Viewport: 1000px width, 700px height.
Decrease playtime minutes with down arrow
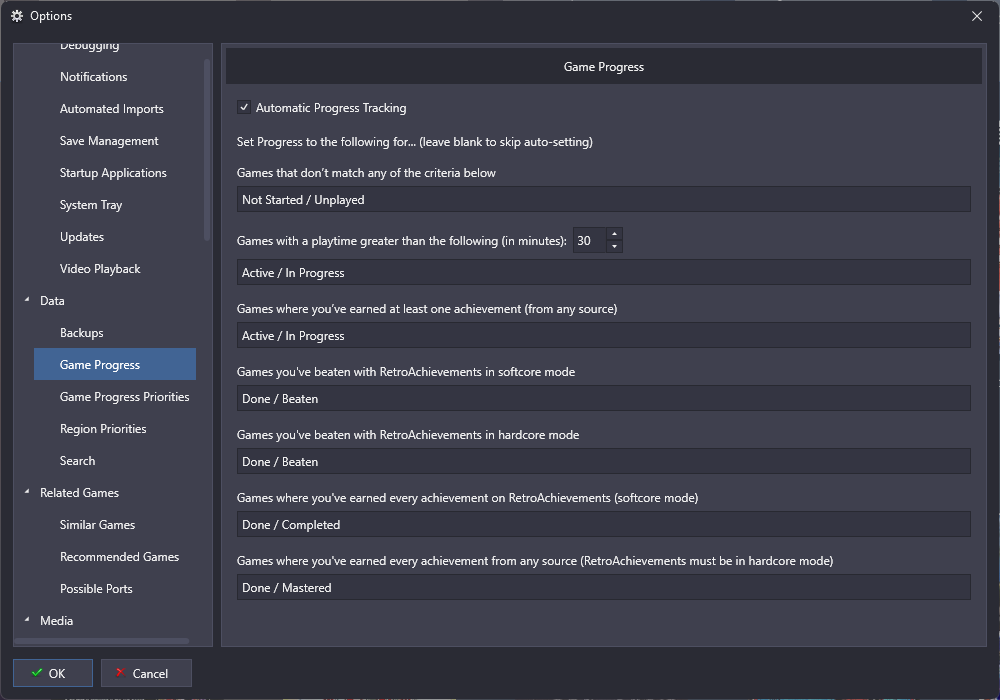[x=614, y=247]
